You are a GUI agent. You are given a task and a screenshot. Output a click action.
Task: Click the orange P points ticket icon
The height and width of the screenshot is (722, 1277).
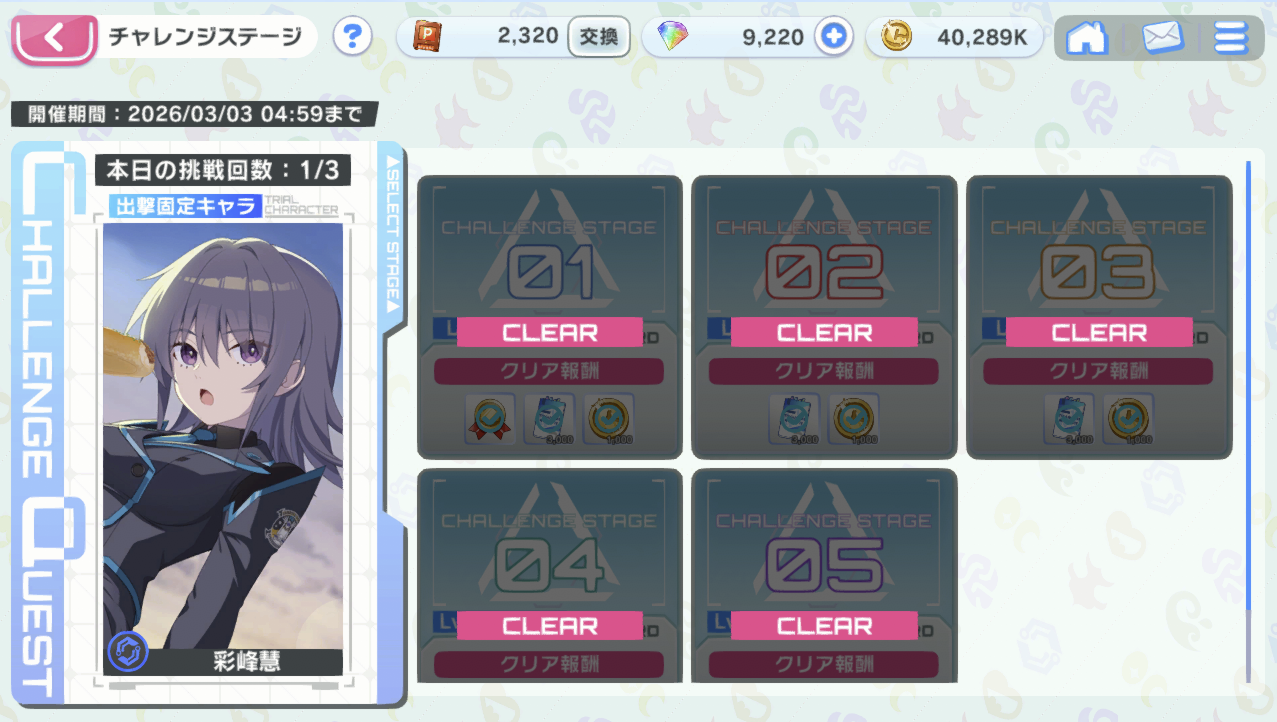[428, 37]
